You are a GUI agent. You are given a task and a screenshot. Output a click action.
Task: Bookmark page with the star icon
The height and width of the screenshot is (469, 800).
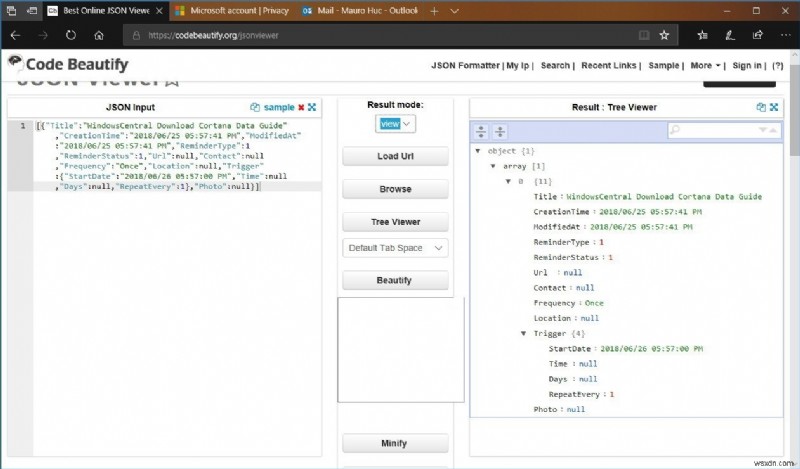tap(664, 34)
